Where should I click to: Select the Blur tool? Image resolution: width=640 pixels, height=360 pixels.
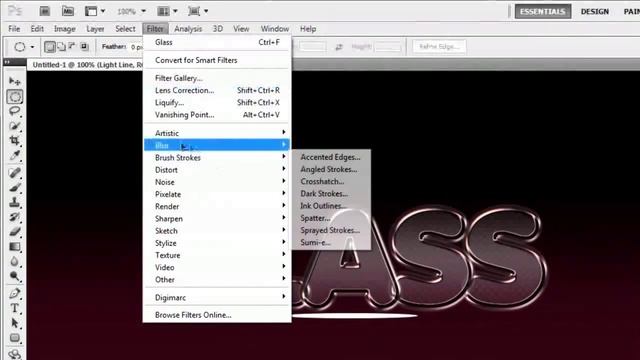point(15,262)
